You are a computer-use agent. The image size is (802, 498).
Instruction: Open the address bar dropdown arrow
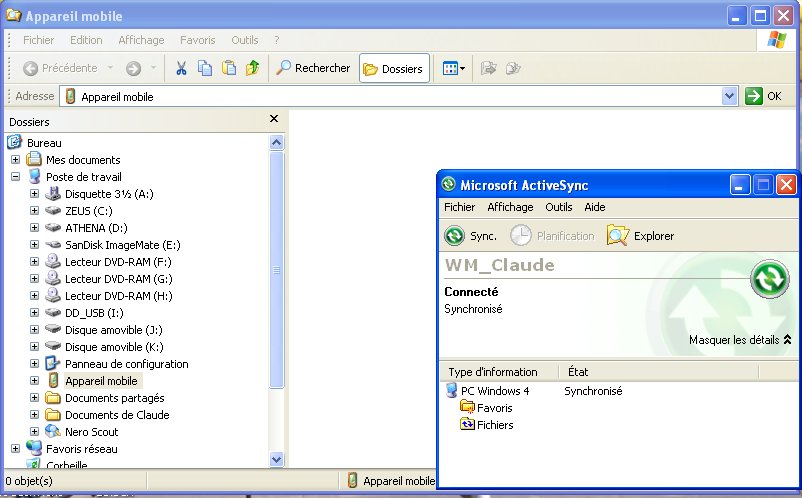coord(729,96)
